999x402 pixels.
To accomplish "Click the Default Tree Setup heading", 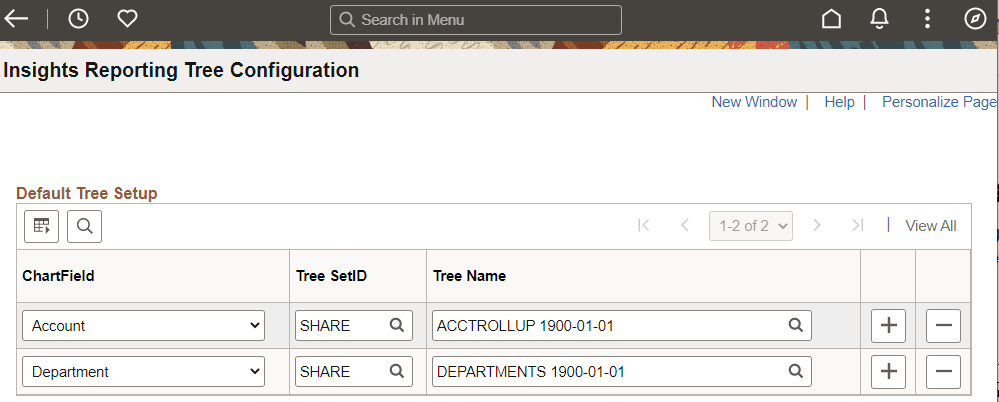I will [87, 193].
